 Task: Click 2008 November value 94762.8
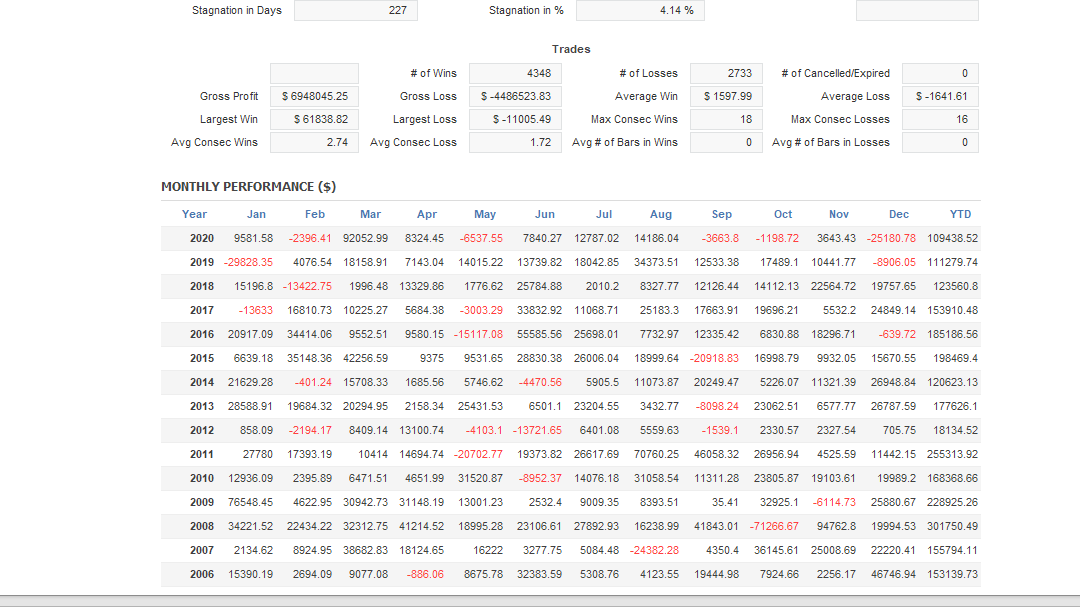coord(836,526)
